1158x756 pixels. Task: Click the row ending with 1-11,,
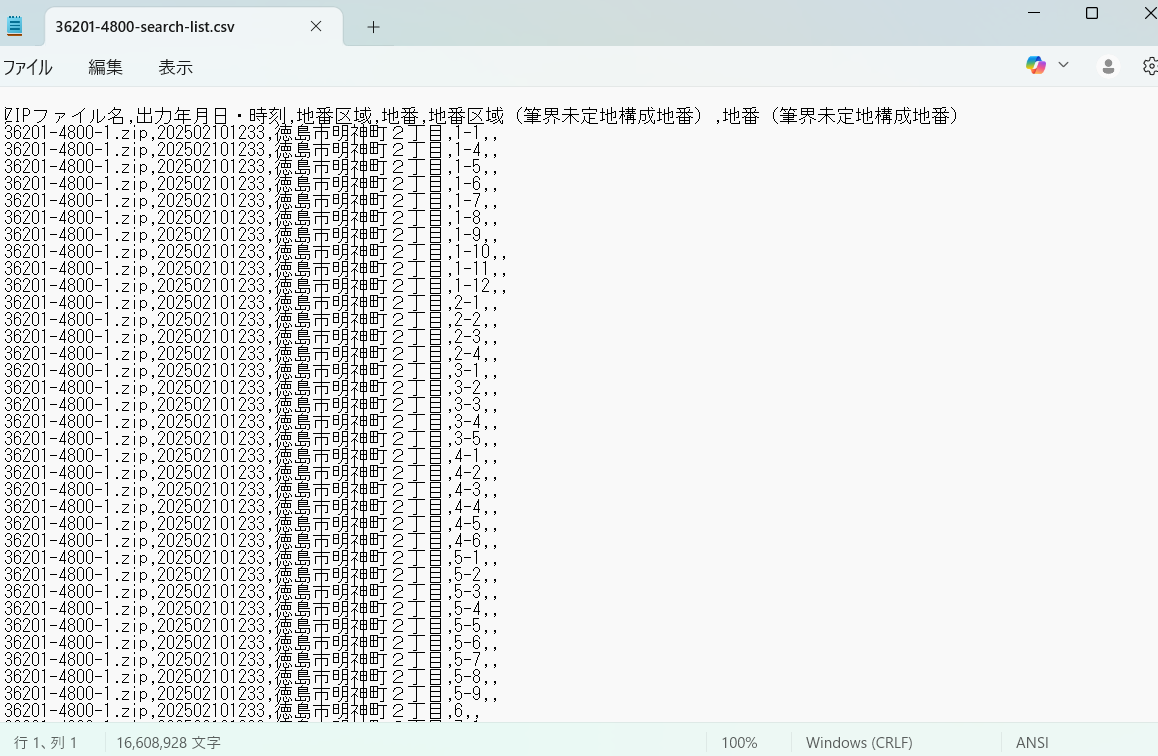pos(256,269)
